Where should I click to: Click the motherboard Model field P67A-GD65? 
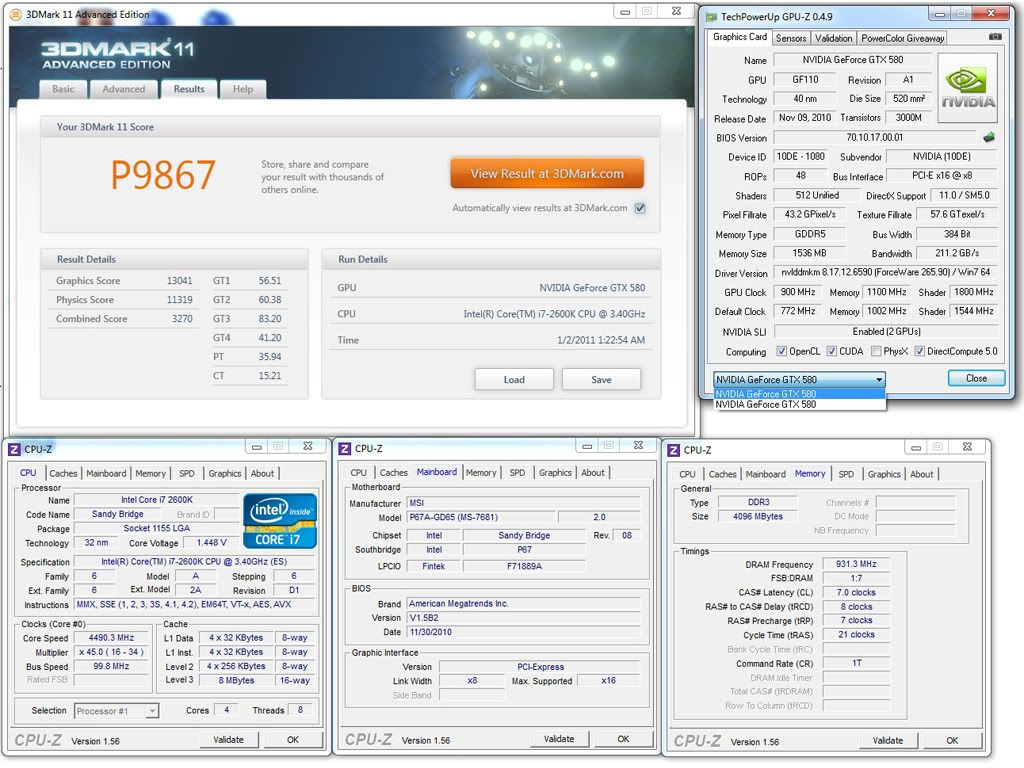(x=483, y=517)
